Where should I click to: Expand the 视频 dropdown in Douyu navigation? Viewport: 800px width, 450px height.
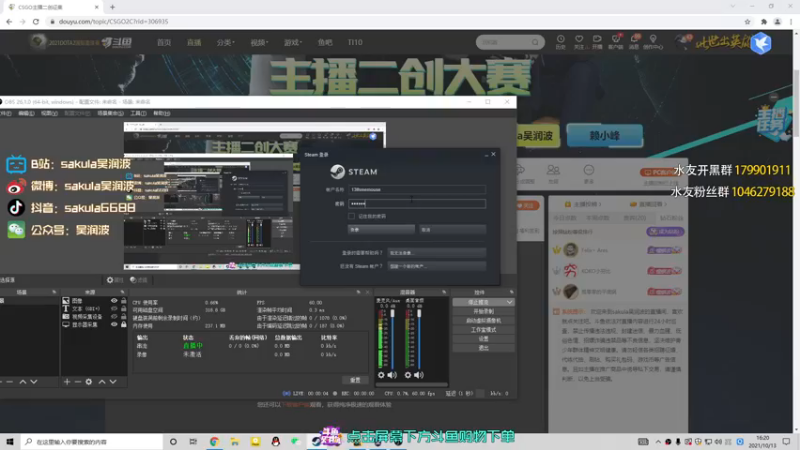[259, 42]
